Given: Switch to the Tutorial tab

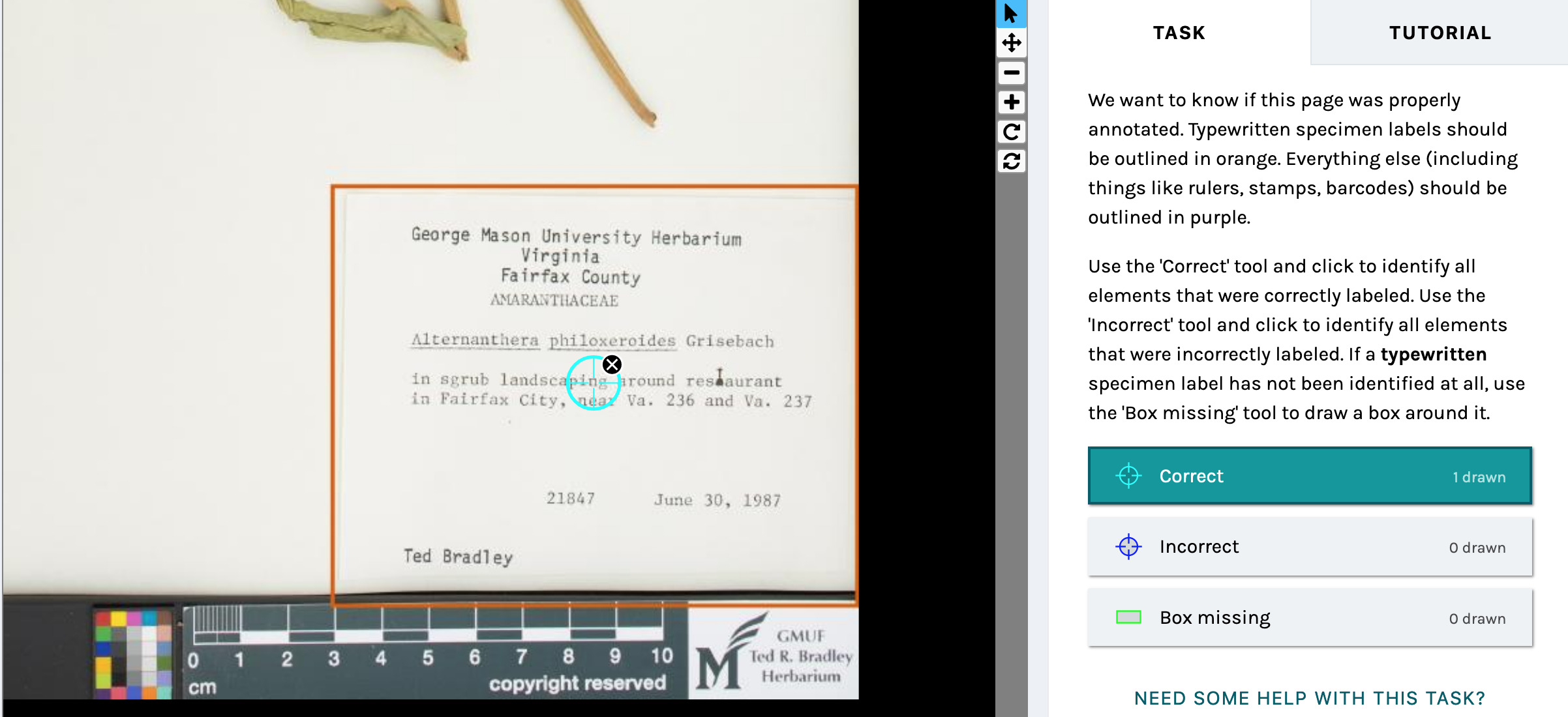Looking at the screenshot, I should [x=1440, y=33].
